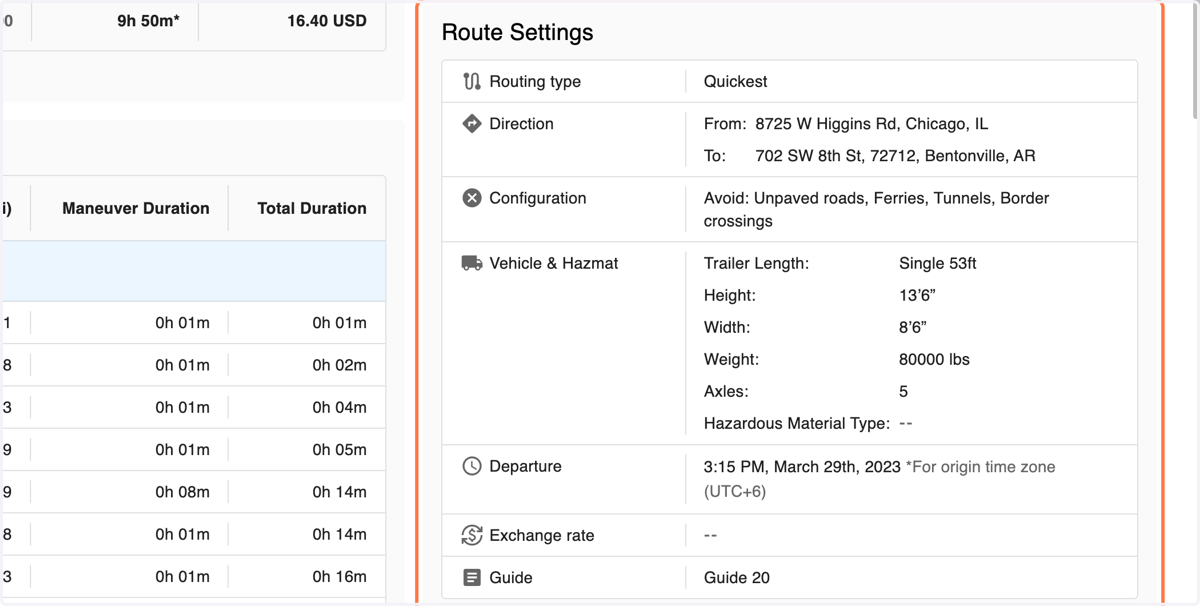Click the 16.40 USD cost value
The image size is (1200, 606).
point(327,20)
